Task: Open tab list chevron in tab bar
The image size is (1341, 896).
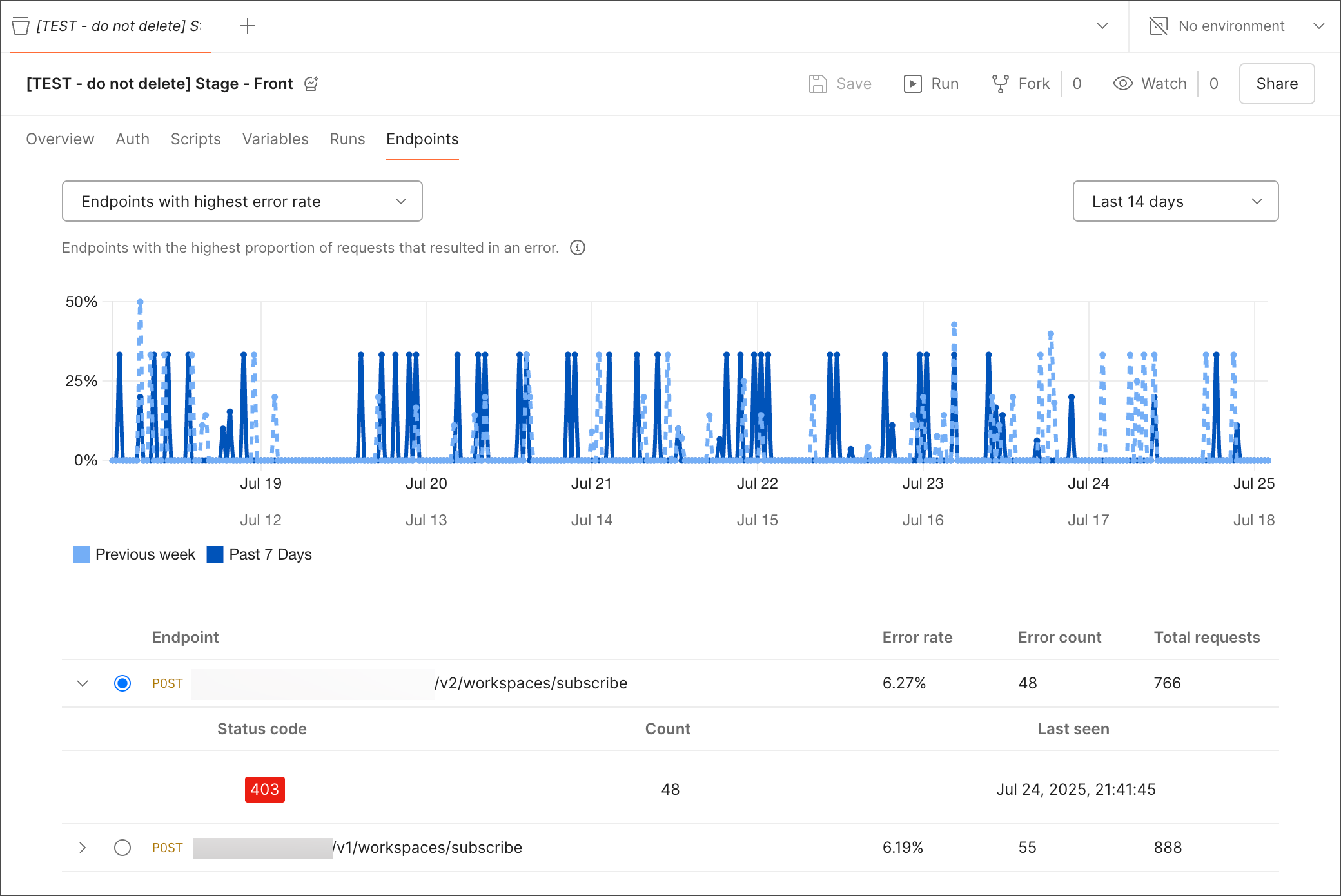Action: [x=1102, y=26]
